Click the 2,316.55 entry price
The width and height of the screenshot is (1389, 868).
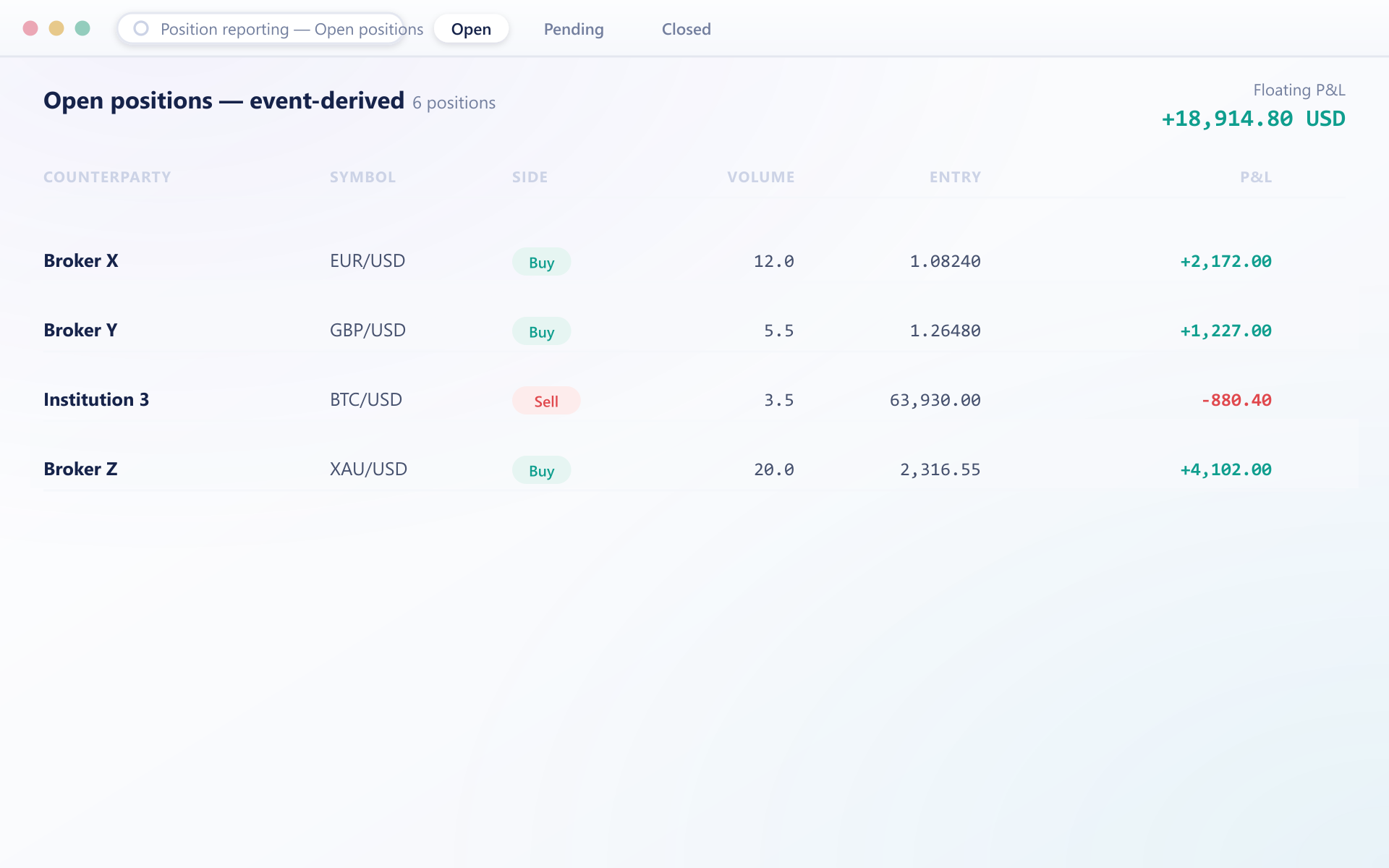point(940,469)
